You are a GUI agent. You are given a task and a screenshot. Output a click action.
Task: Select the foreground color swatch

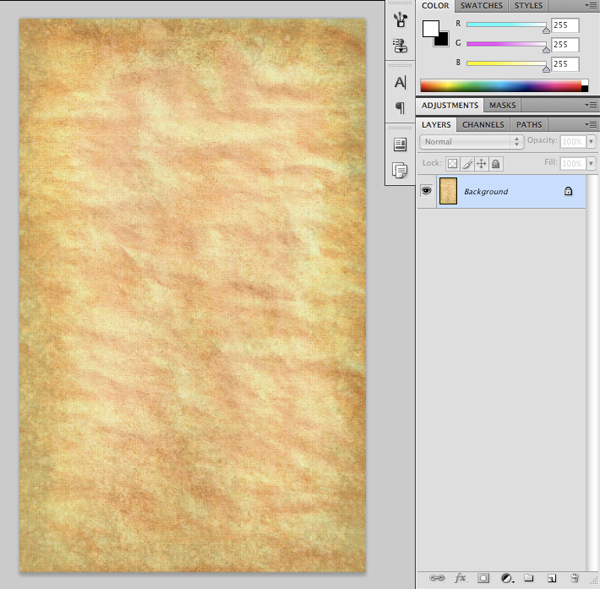coord(431,29)
